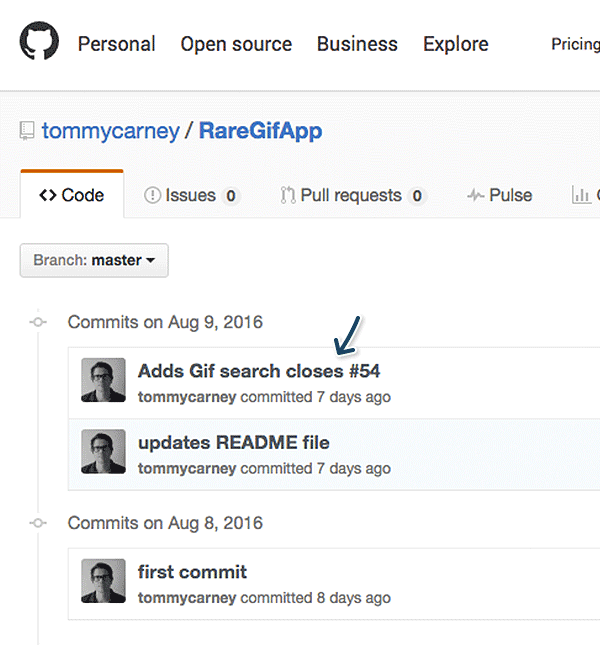Click the Graphs bar chart icon
600x666 pixels.
581,195
